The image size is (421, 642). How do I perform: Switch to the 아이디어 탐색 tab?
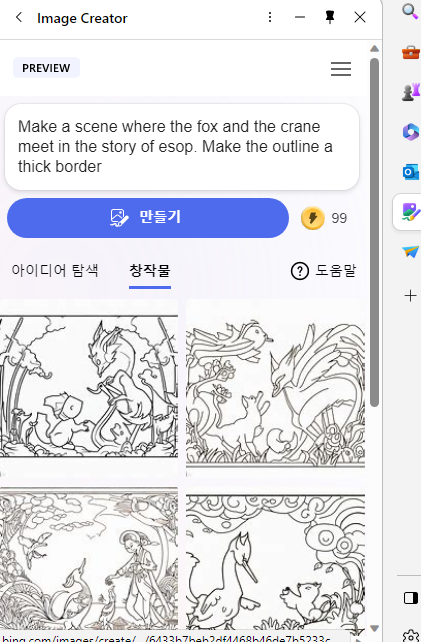pos(55,270)
